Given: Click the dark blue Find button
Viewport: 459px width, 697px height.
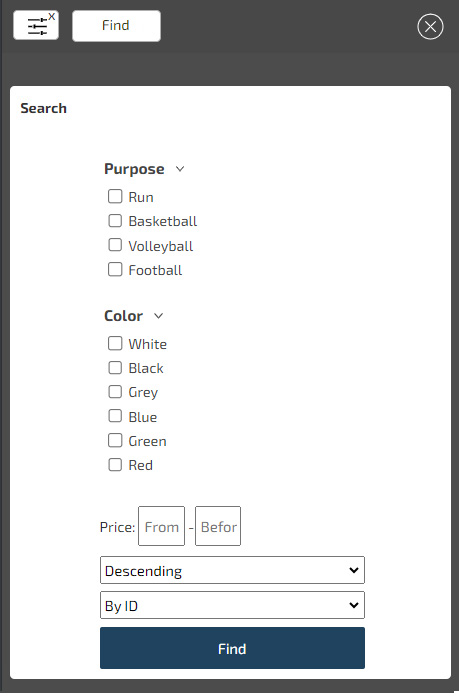Looking at the screenshot, I should pos(232,648).
